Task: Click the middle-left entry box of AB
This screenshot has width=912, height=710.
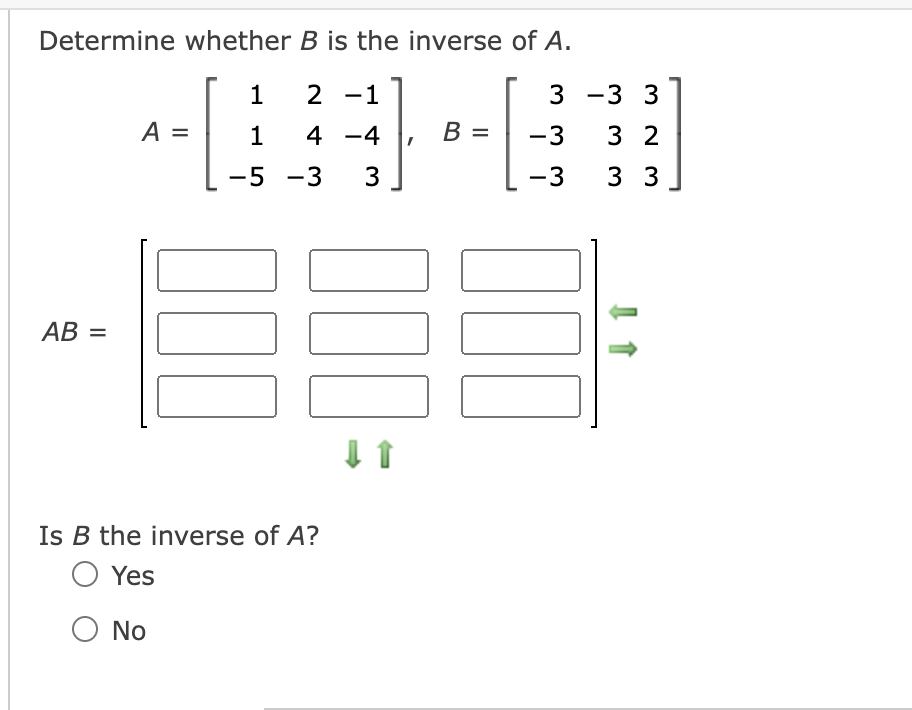Action: (216, 333)
